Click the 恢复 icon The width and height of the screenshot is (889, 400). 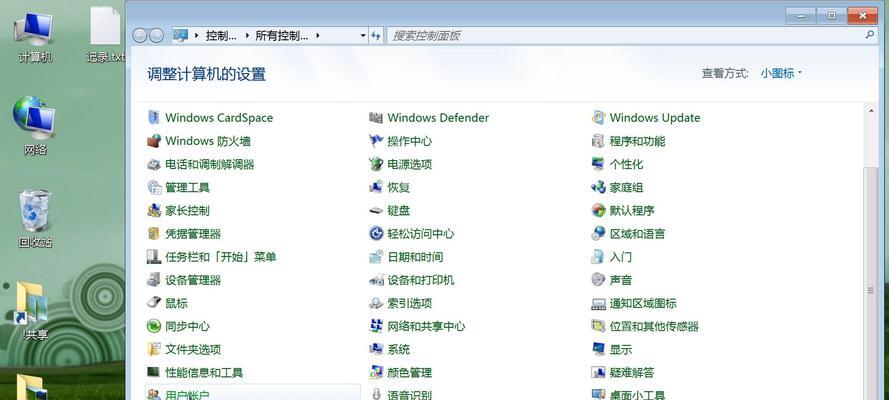pos(376,188)
